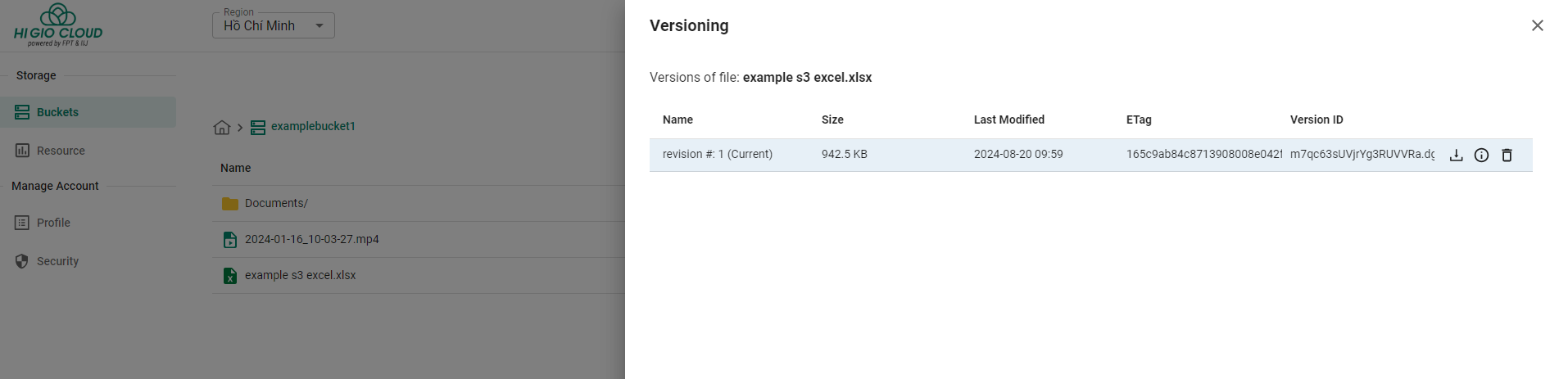This screenshot has height=379, width=1568.
Task: Open Buckets in the sidebar
Action: [x=88, y=112]
